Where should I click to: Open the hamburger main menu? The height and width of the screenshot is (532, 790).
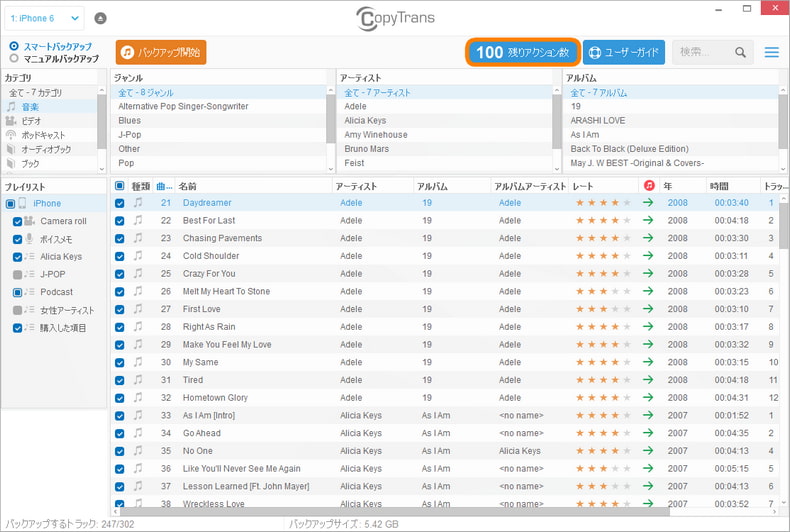tap(771, 52)
